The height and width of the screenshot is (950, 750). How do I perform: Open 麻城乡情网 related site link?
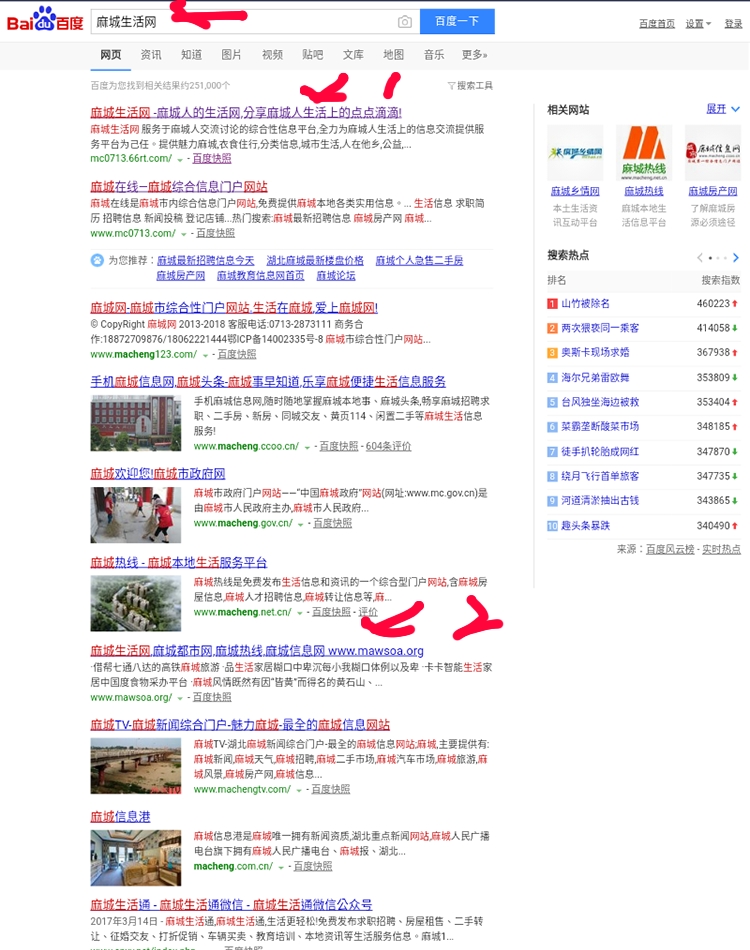point(576,191)
